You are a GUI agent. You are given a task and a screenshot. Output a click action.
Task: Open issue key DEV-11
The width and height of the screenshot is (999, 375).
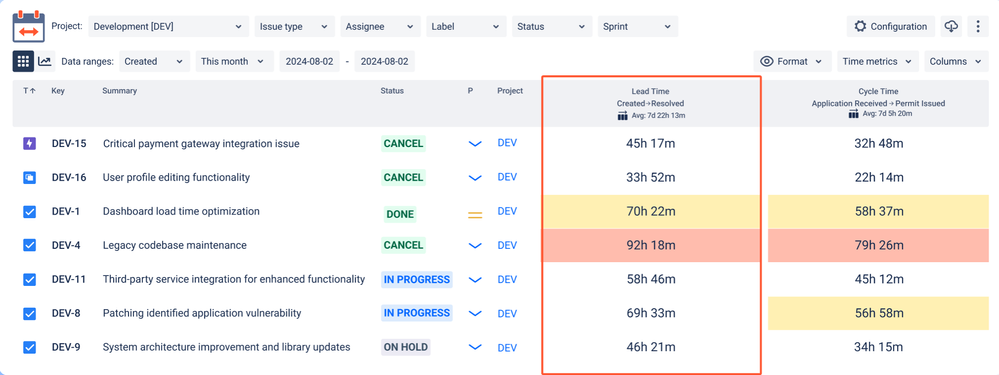click(68, 279)
